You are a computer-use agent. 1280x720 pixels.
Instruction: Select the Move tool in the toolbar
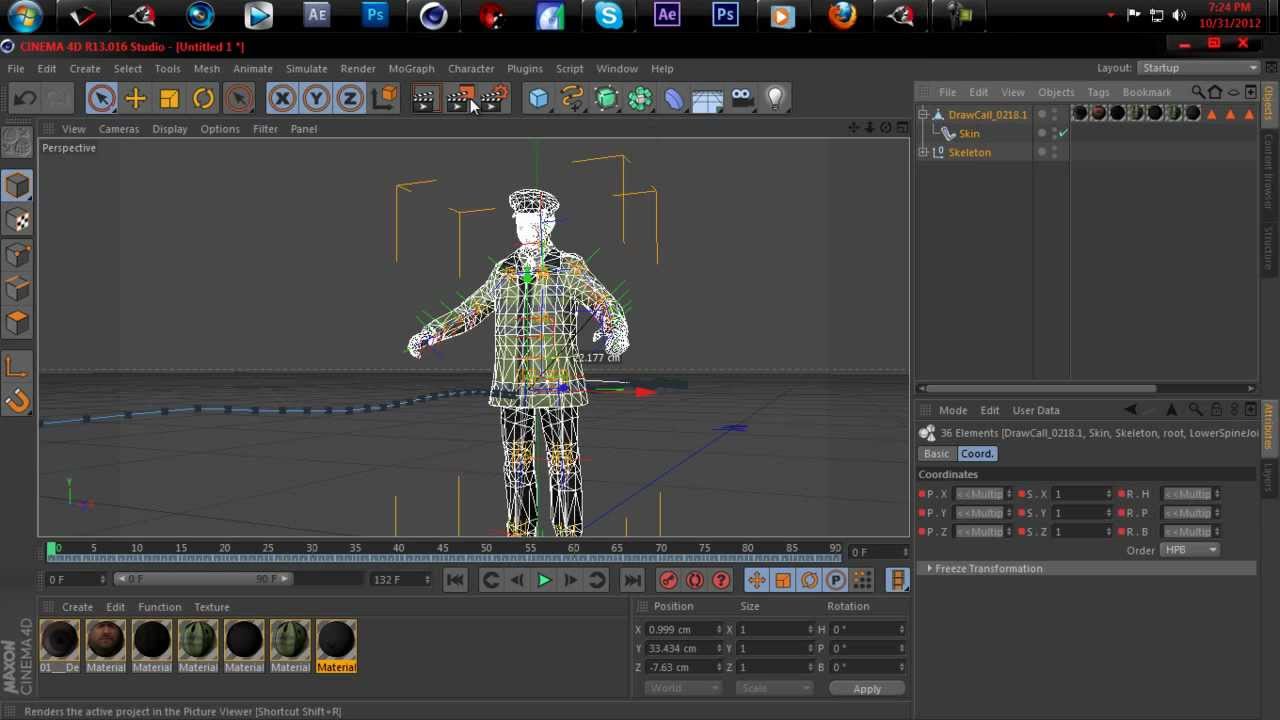click(135, 98)
